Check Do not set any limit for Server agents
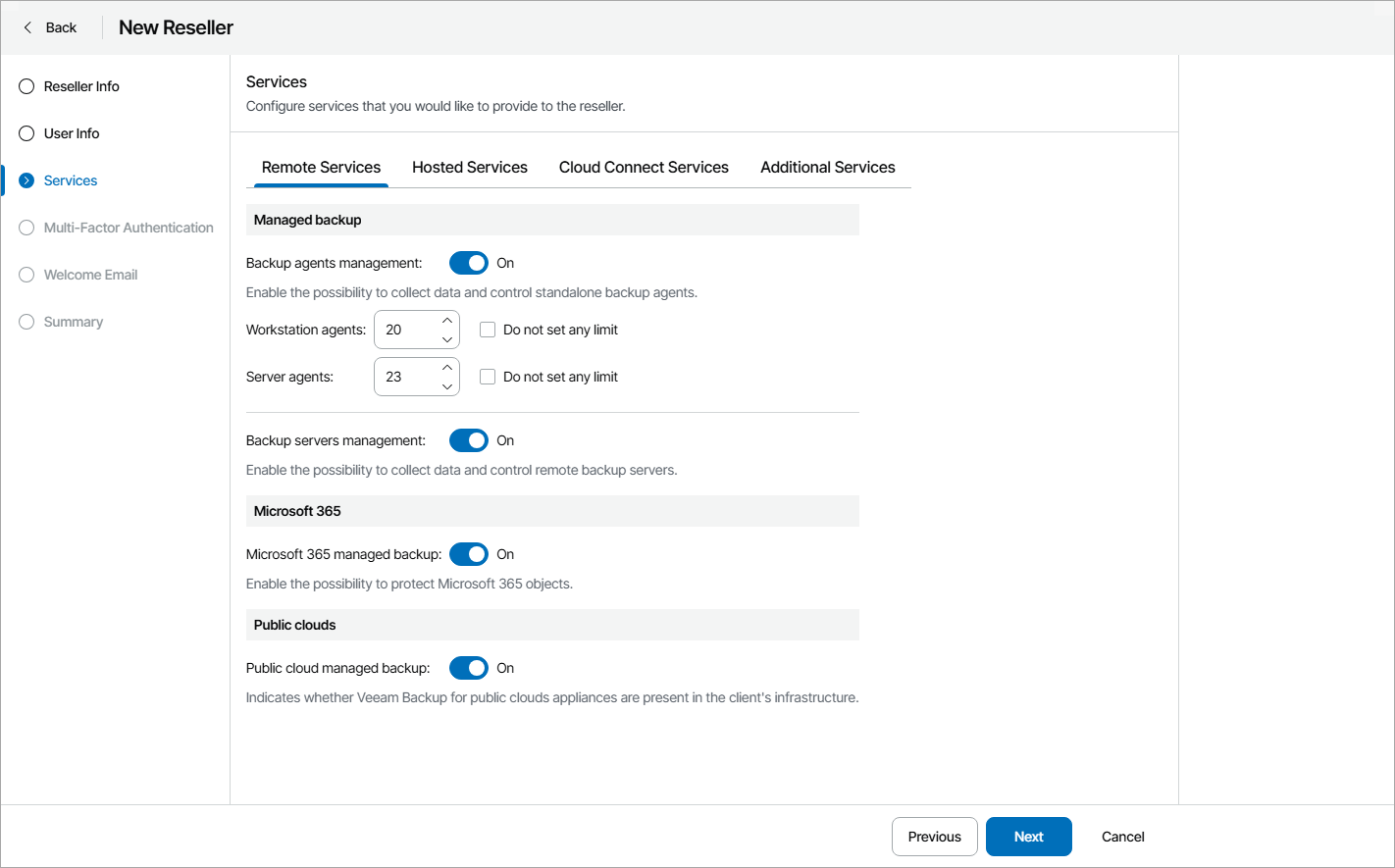 click(488, 377)
